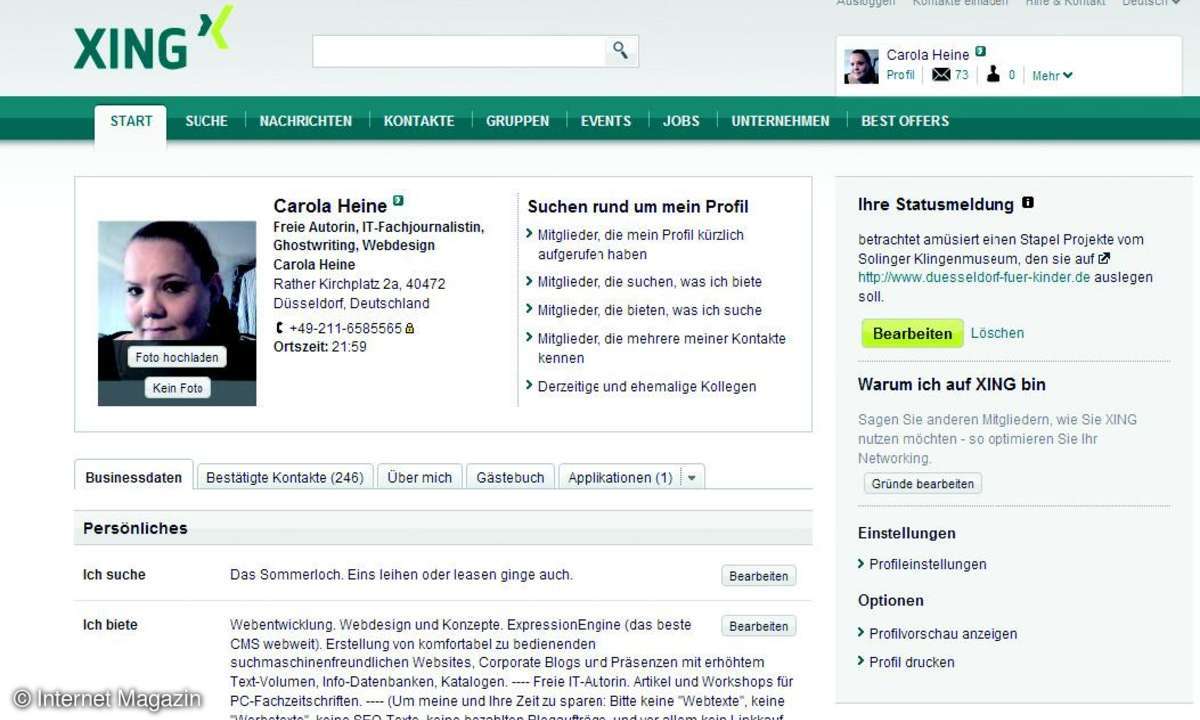Click the Persönliches section header
Screen dimensions: 1200x720
tap(443, 528)
